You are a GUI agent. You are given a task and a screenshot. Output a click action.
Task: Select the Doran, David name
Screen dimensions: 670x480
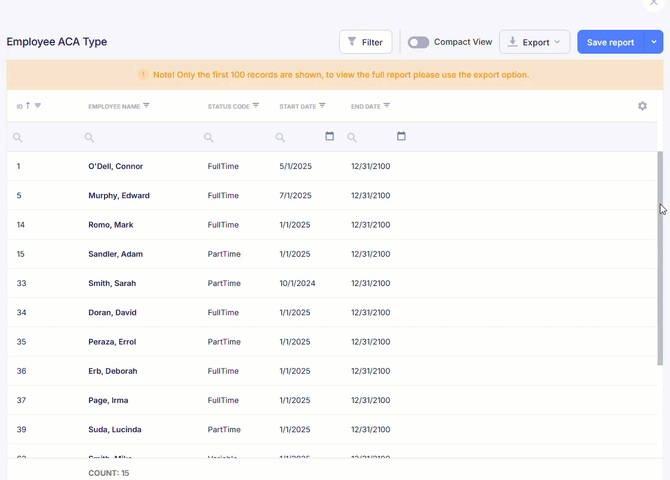(112, 312)
